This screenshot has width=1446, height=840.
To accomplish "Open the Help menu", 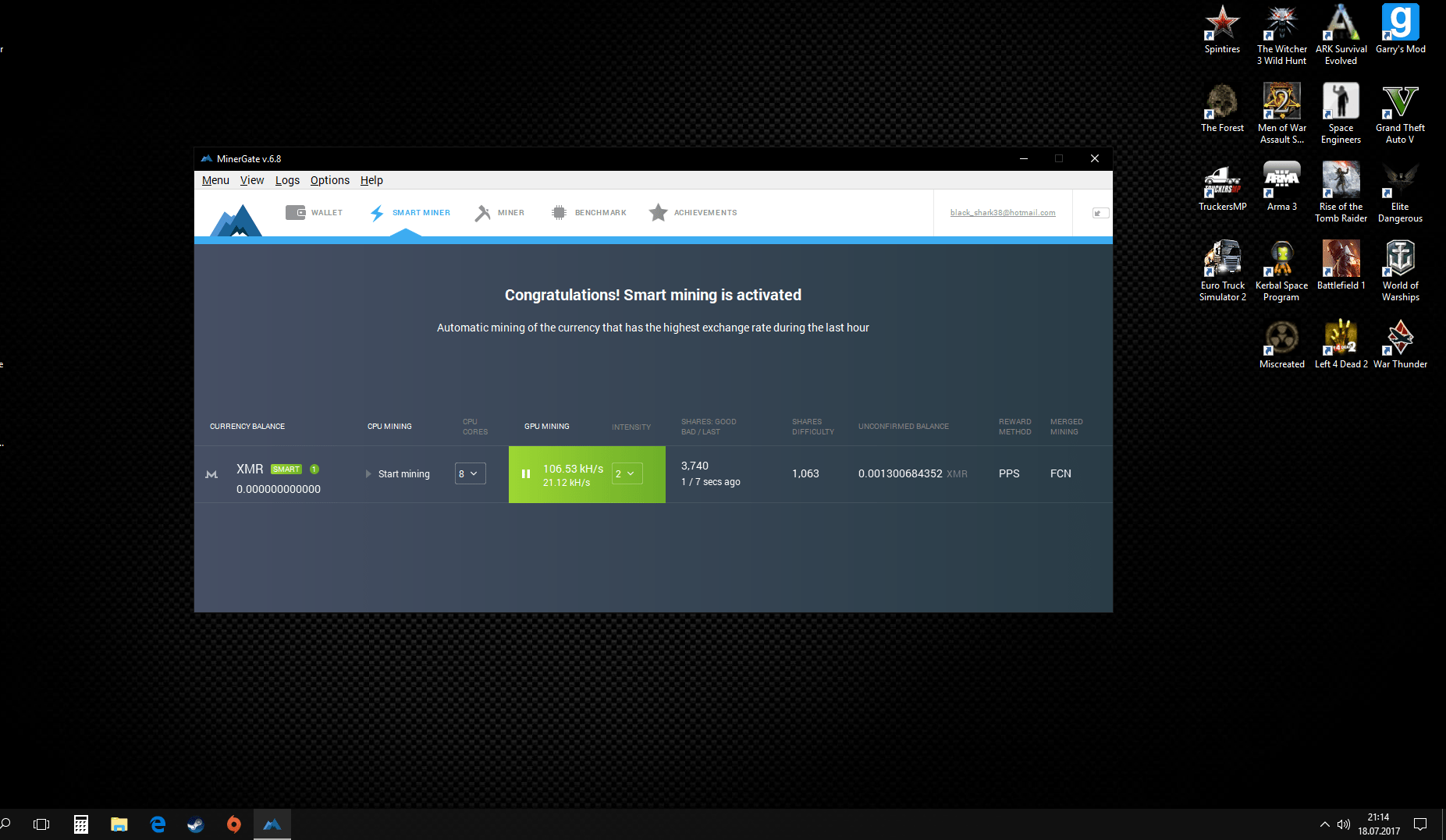I will pyautogui.click(x=371, y=180).
